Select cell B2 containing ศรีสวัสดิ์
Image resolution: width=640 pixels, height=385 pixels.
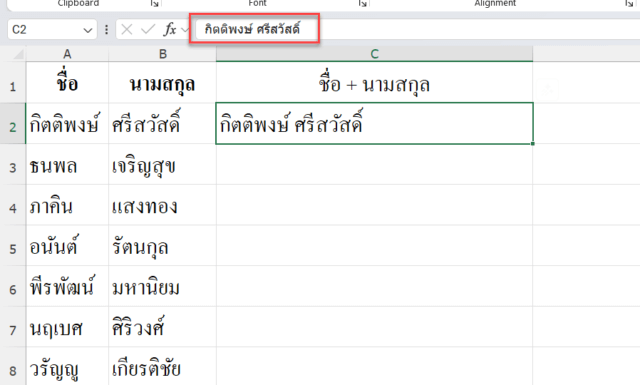tap(162, 123)
